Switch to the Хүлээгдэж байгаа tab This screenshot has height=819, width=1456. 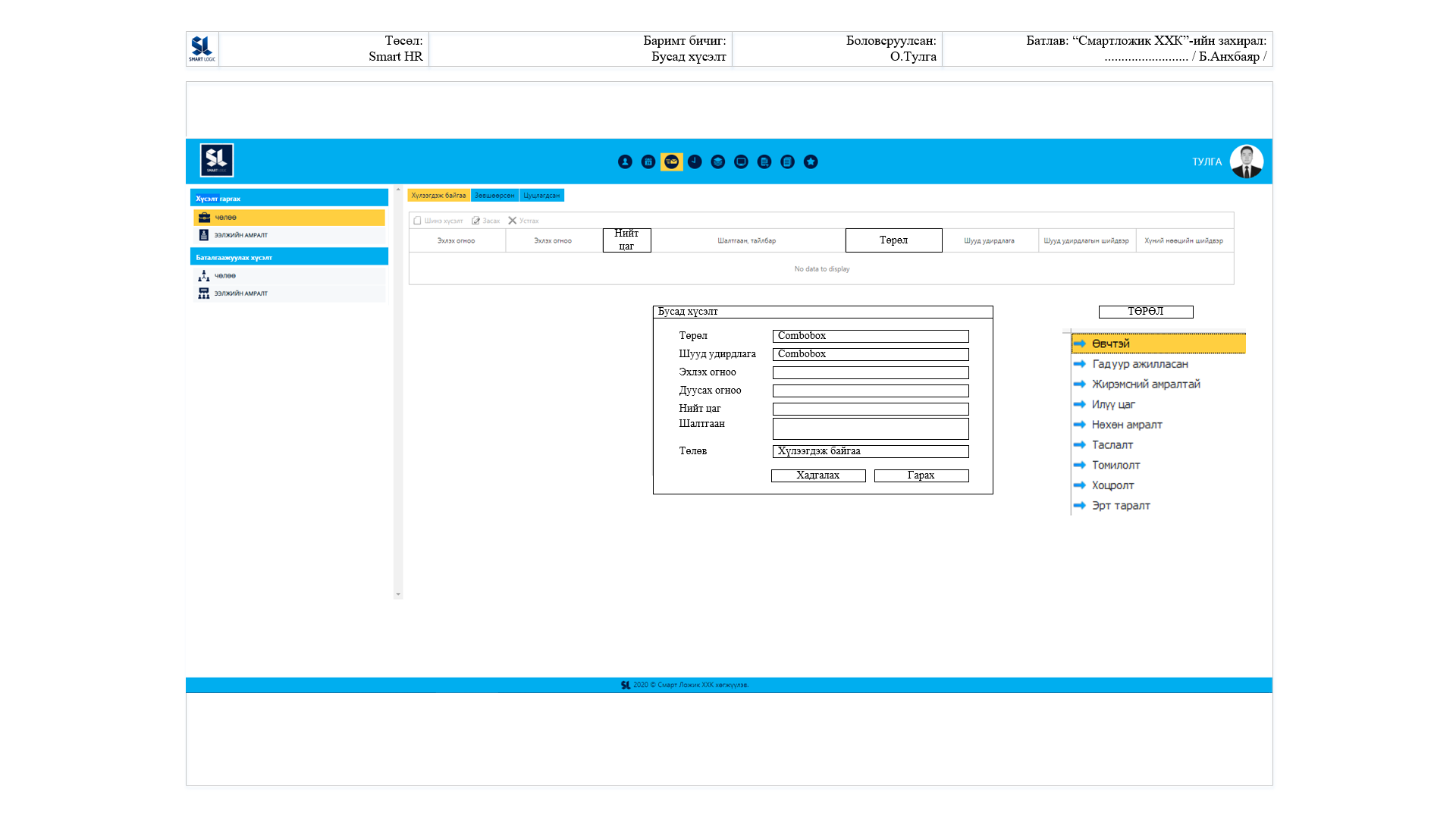[x=438, y=196]
